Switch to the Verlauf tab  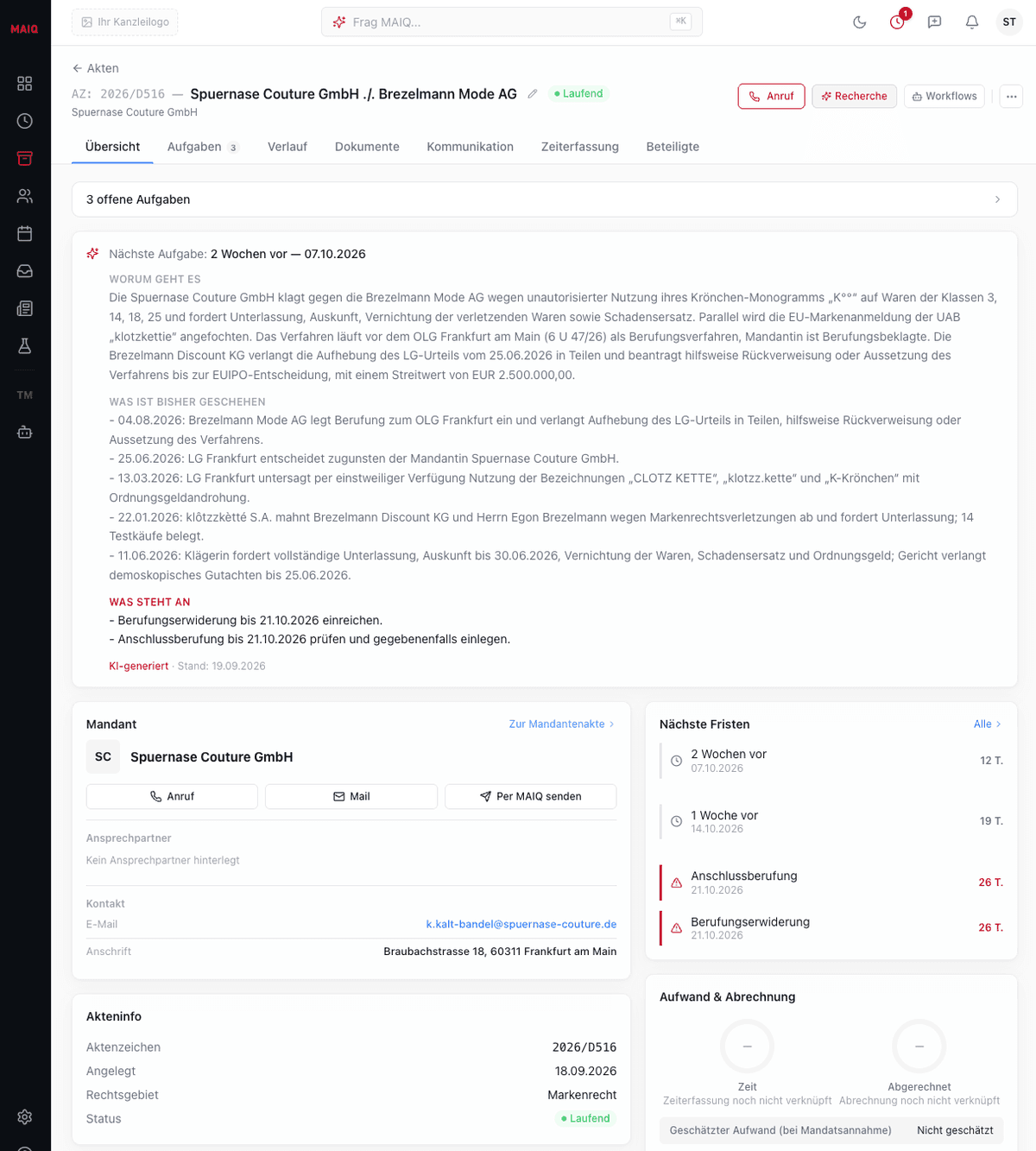click(287, 147)
